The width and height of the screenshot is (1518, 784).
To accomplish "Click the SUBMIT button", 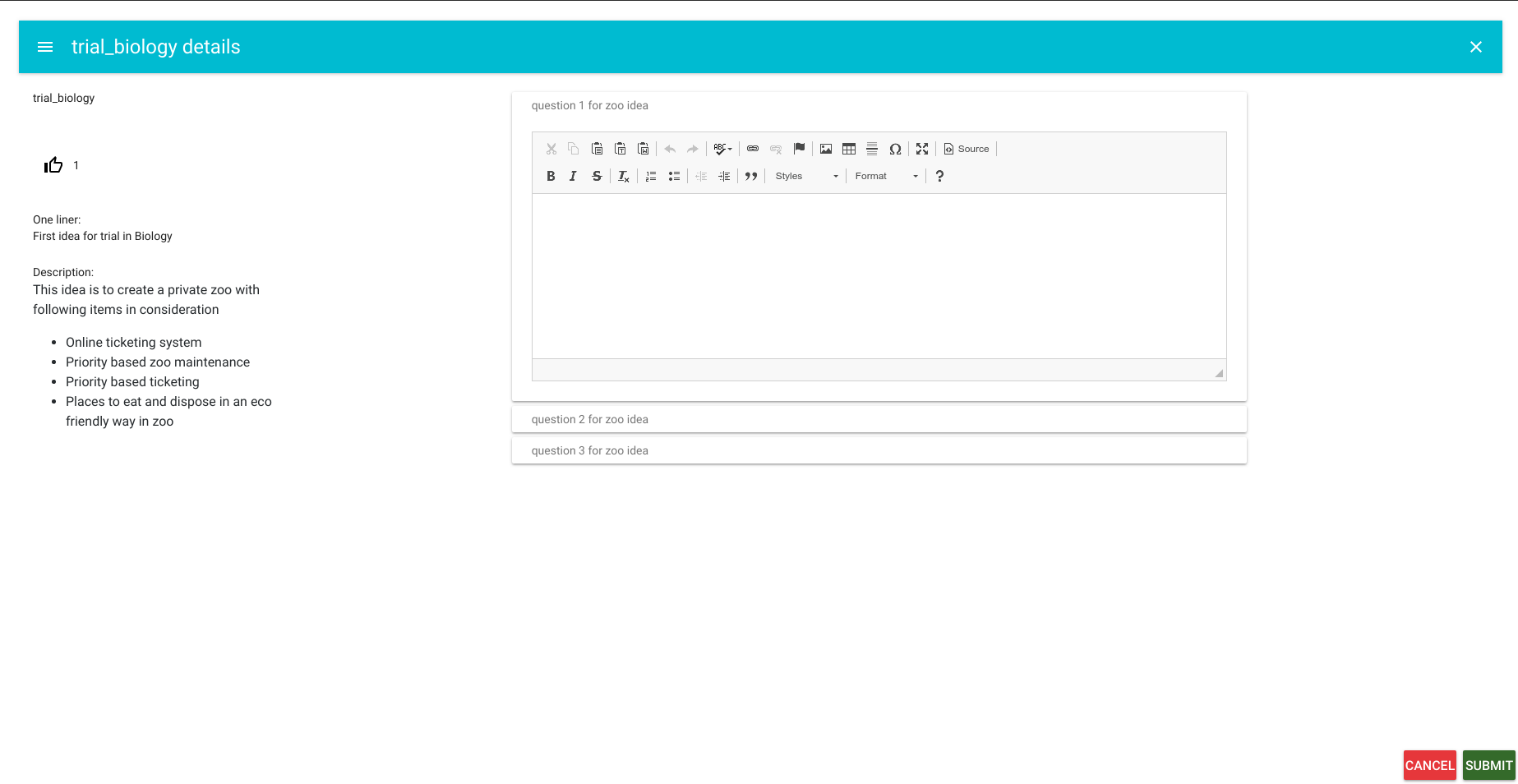I will point(1489,765).
